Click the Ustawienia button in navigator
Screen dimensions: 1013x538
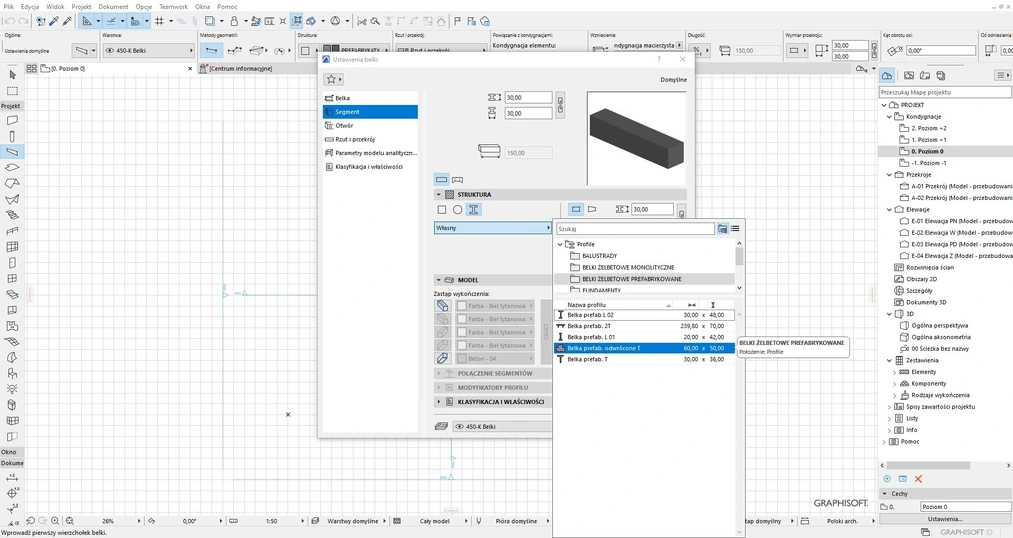[x=945, y=519]
